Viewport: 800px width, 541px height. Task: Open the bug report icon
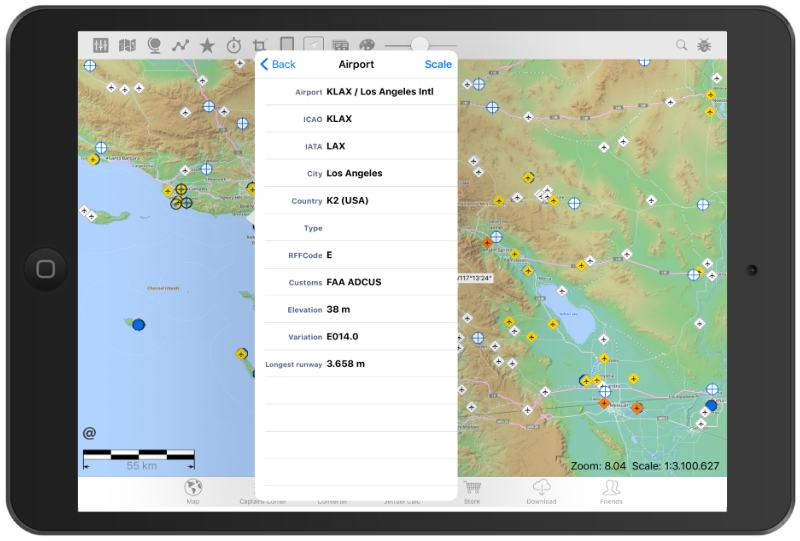(704, 45)
